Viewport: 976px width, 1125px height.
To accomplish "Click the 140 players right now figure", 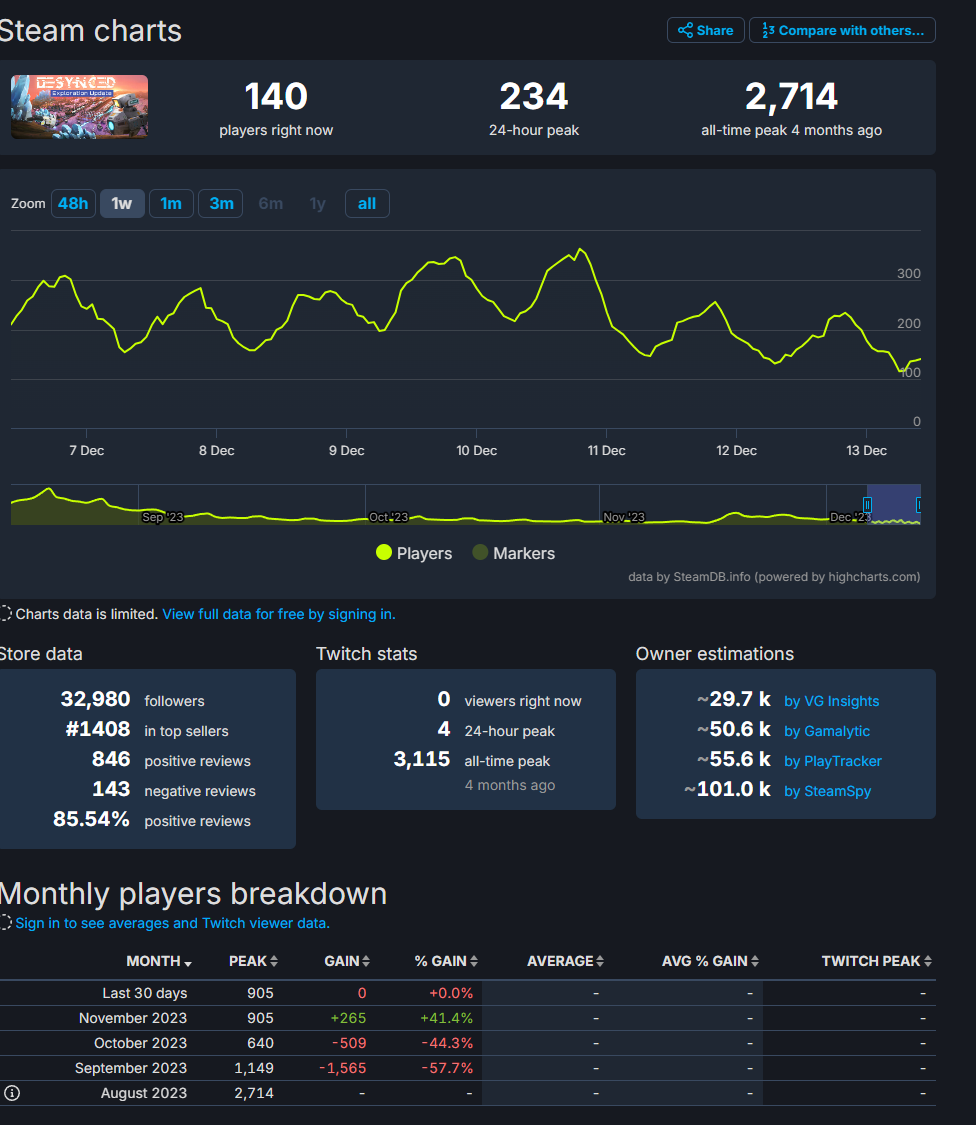I will point(276,96).
